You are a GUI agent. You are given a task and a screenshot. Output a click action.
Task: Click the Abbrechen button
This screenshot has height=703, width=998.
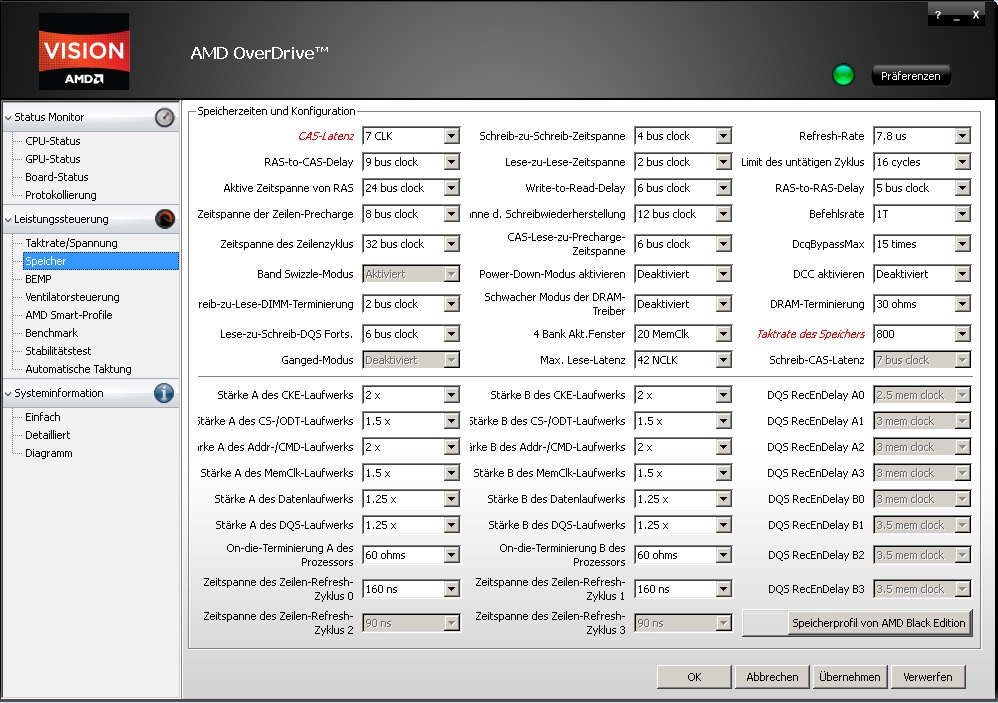[x=772, y=677]
